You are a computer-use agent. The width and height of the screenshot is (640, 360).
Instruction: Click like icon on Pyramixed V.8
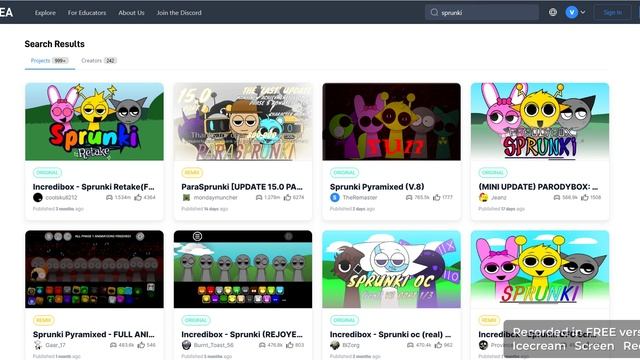[x=437, y=198]
